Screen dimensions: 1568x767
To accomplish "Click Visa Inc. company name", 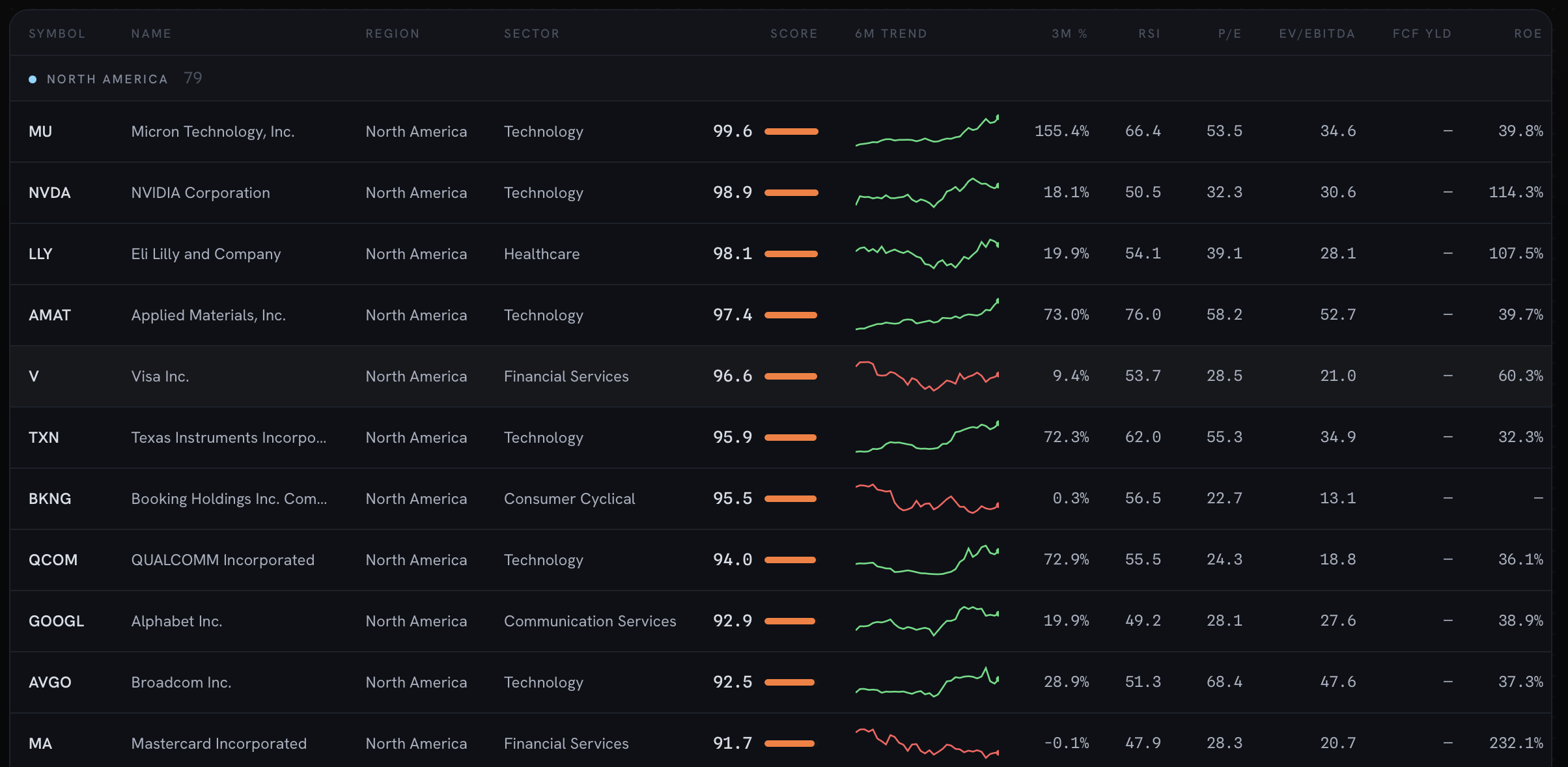I will (160, 376).
